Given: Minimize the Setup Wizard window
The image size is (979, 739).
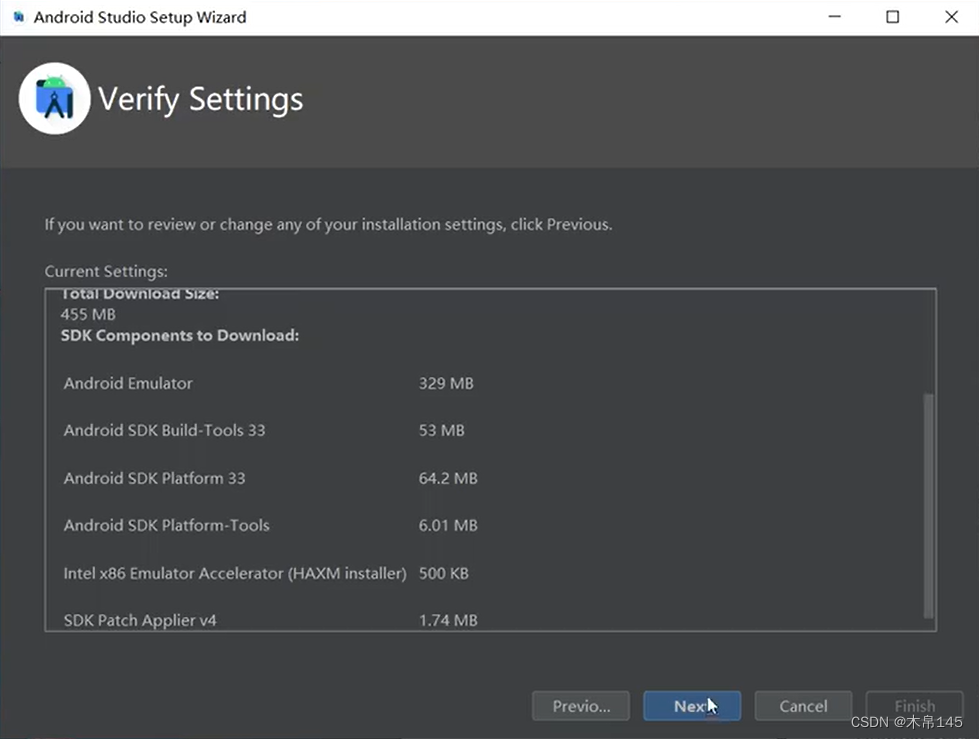Looking at the screenshot, I should [x=835, y=17].
